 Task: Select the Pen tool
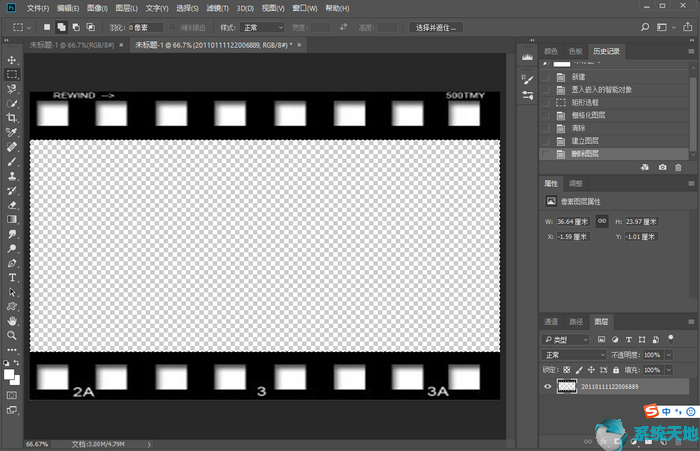click(x=12, y=263)
